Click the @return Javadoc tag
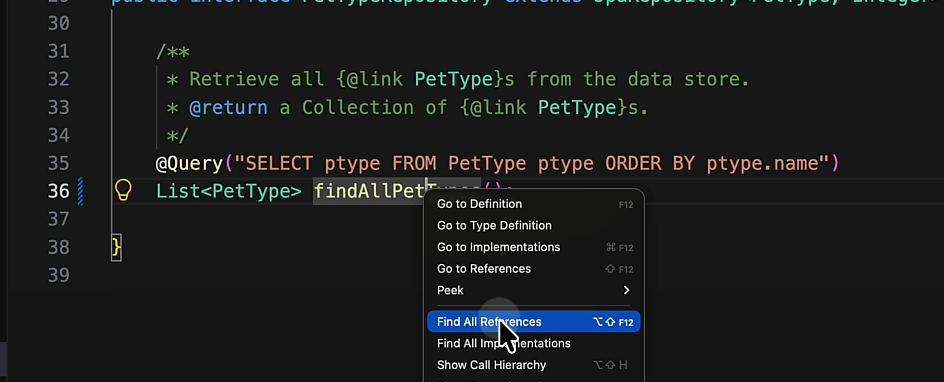This screenshot has height=382, width=944. click(228, 108)
